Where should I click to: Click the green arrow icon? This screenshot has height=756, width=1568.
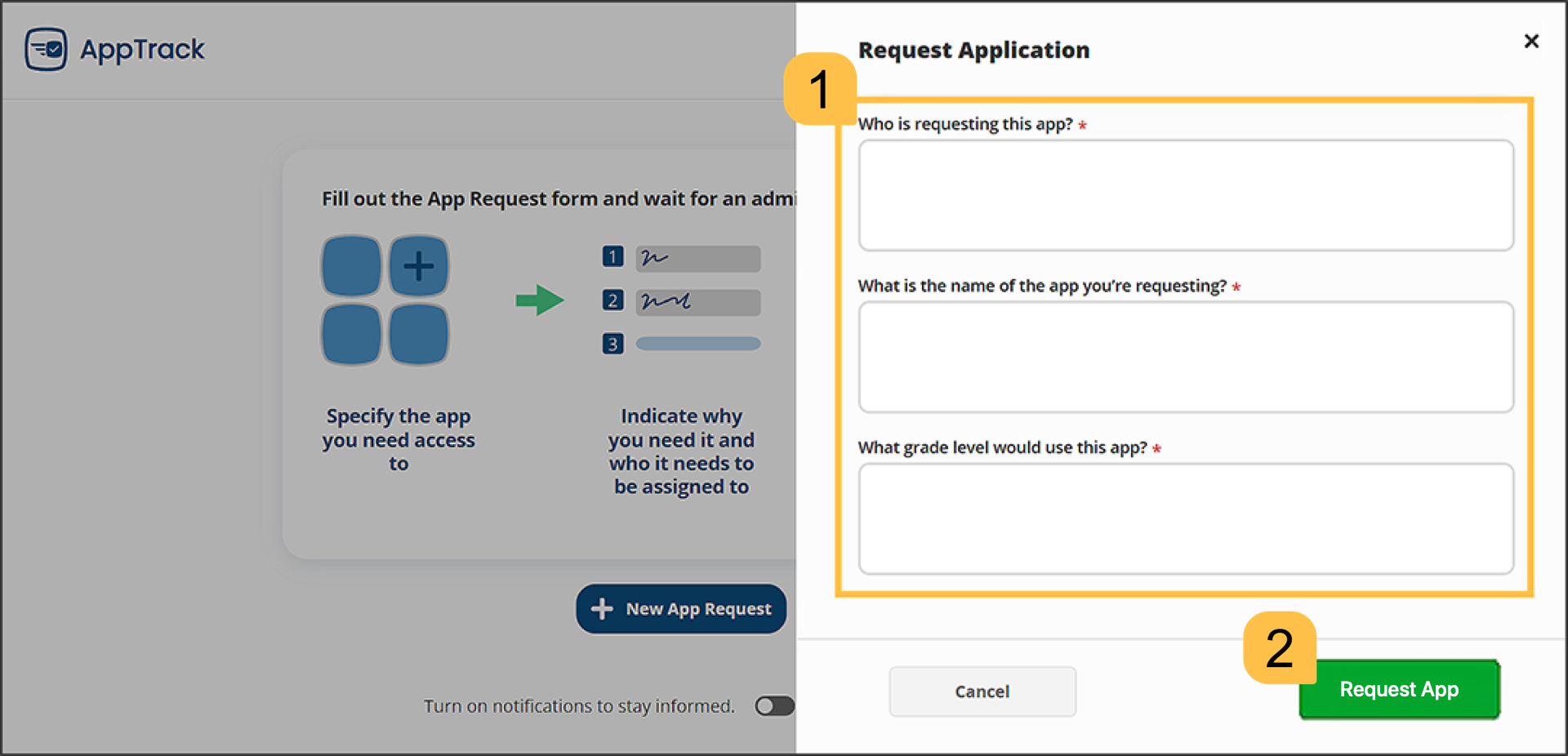point(539,300)
